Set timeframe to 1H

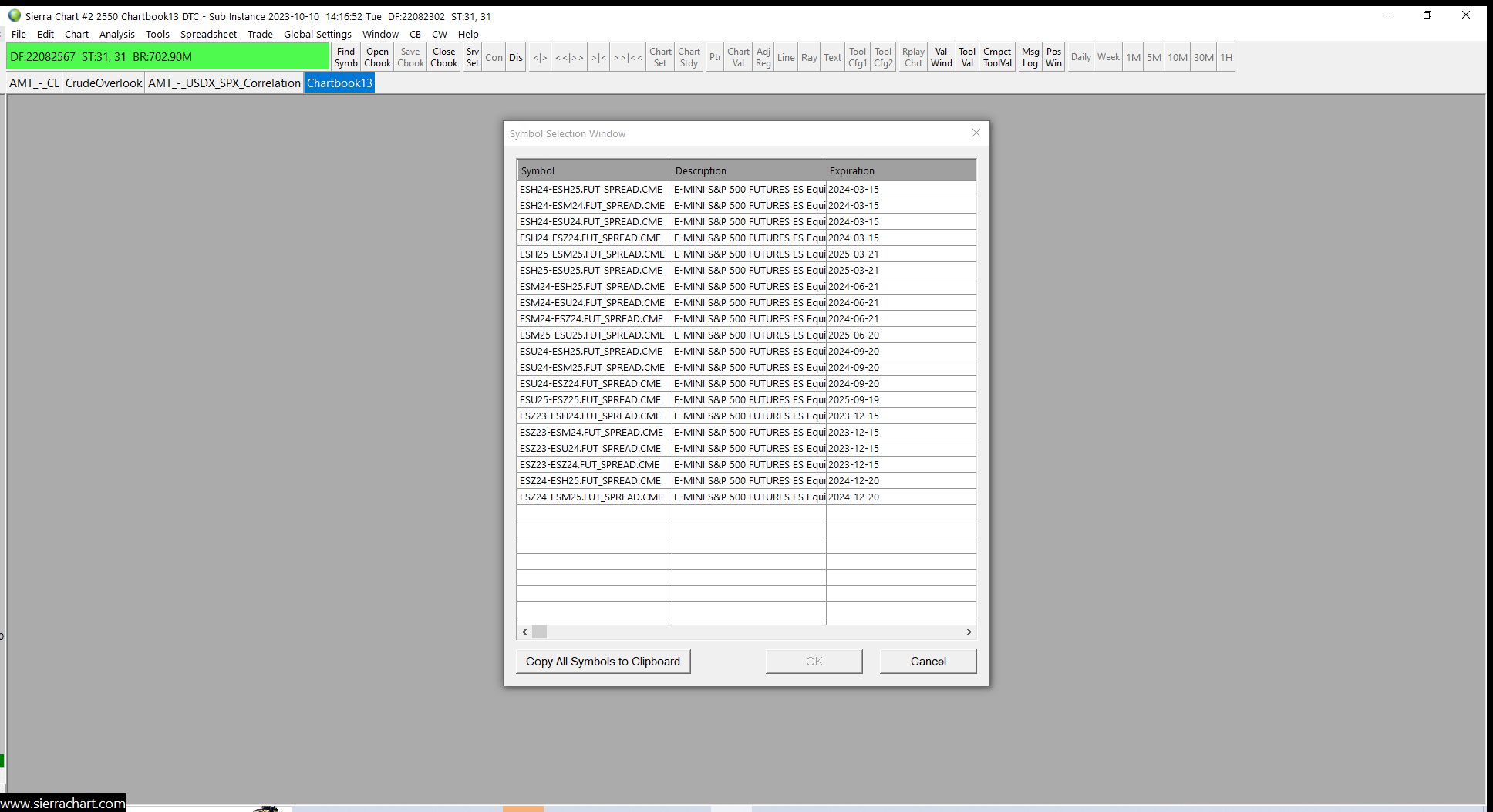coord(1226,57)
